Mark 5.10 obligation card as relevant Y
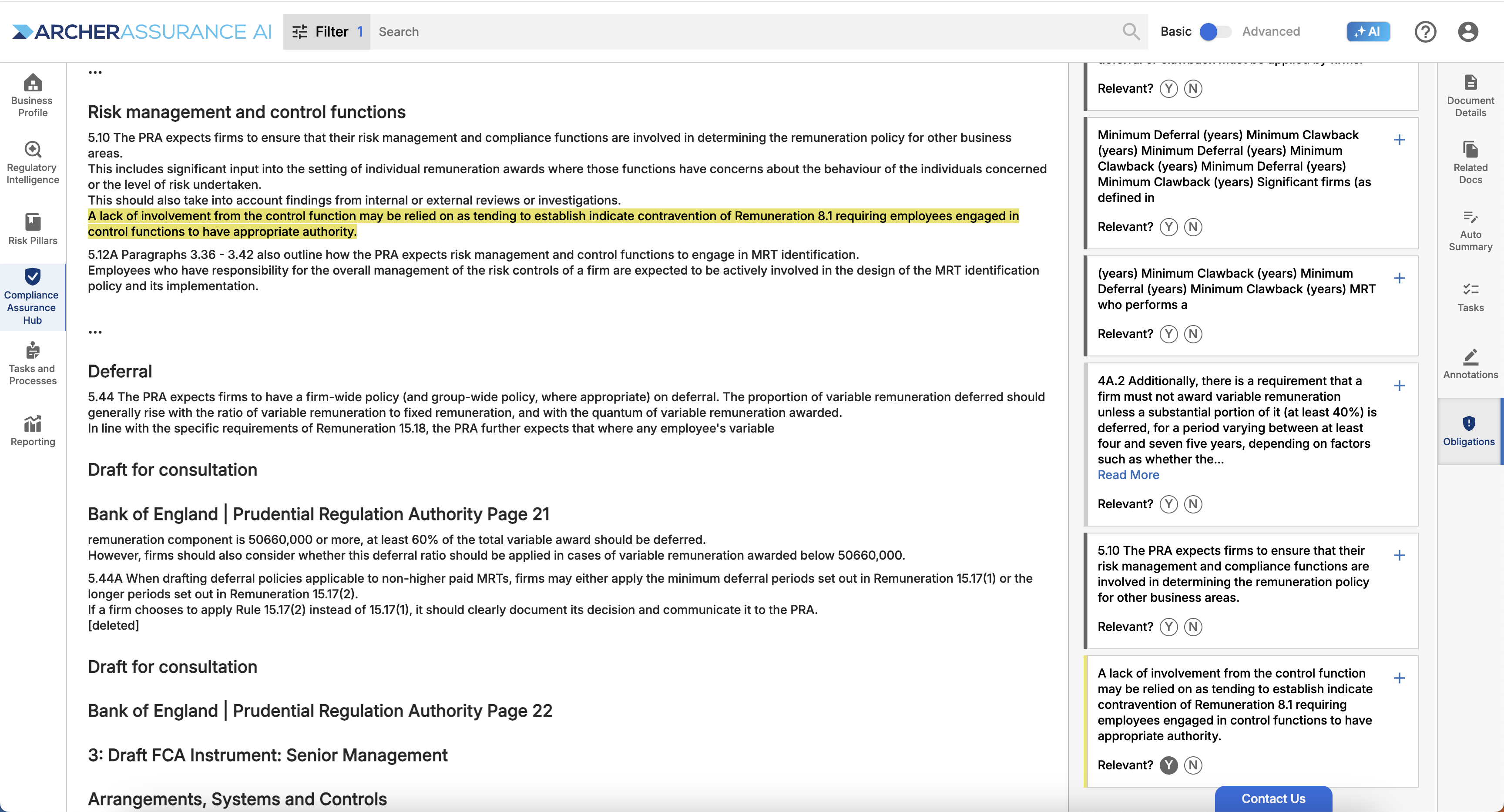1504x812 pixels. click(1168, 627)
